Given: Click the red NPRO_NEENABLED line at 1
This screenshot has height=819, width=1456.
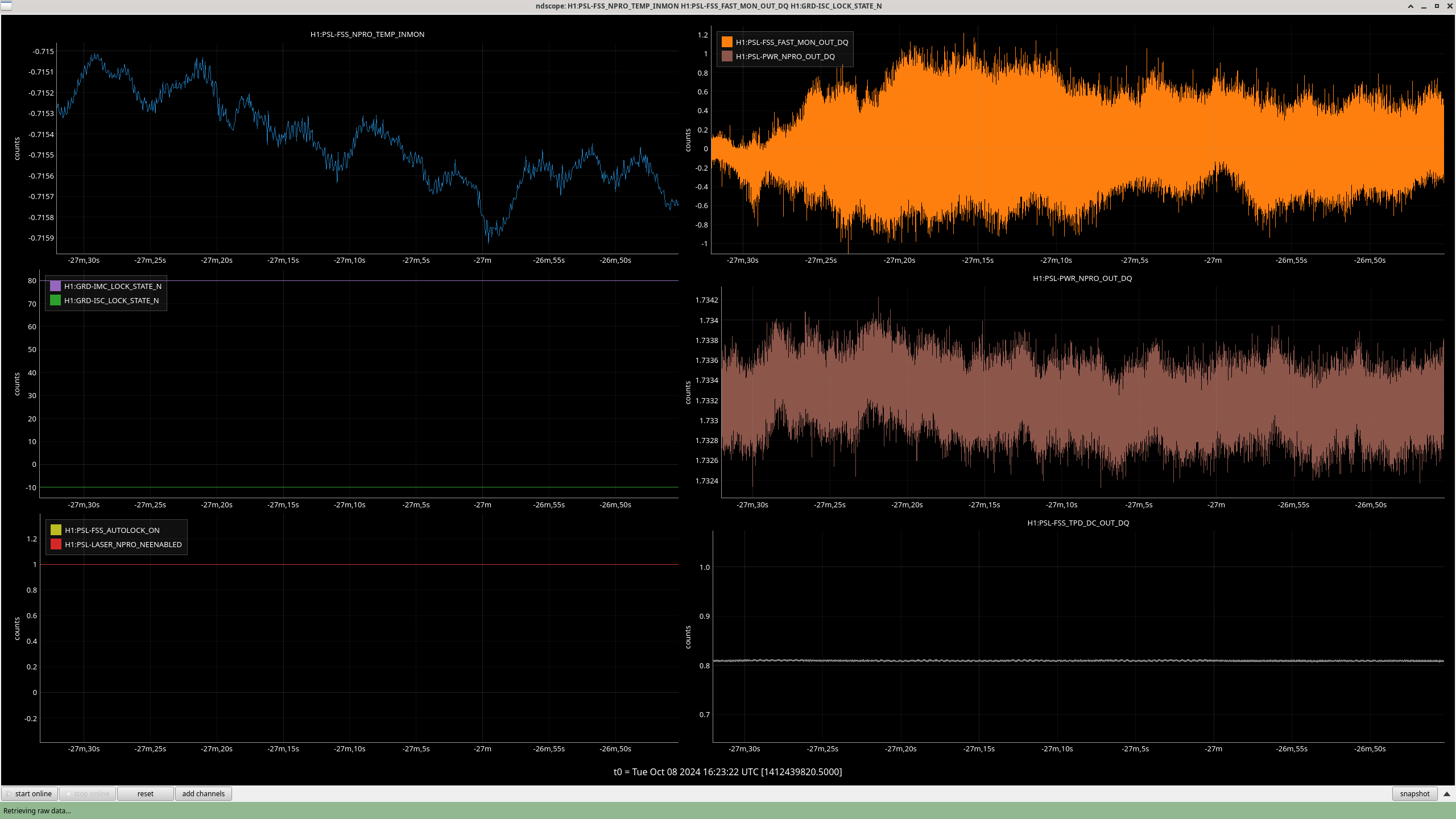Looking at the screenshot, I should [x=359, y=564].
